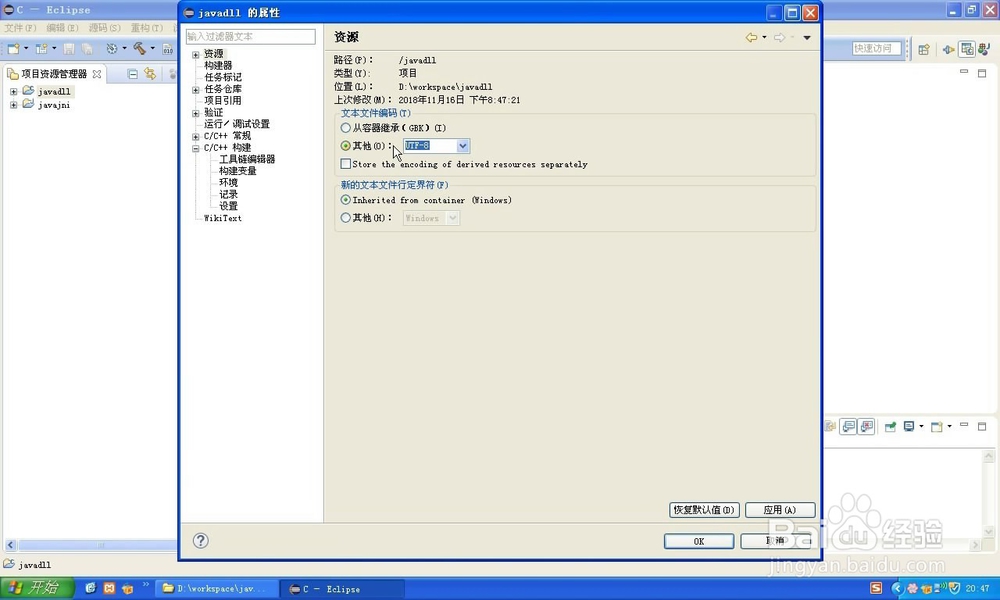This screenshot has width=1000, height=600.
Task: Select the 其他(H) delimiter radio button
Action: coord(345,218)
